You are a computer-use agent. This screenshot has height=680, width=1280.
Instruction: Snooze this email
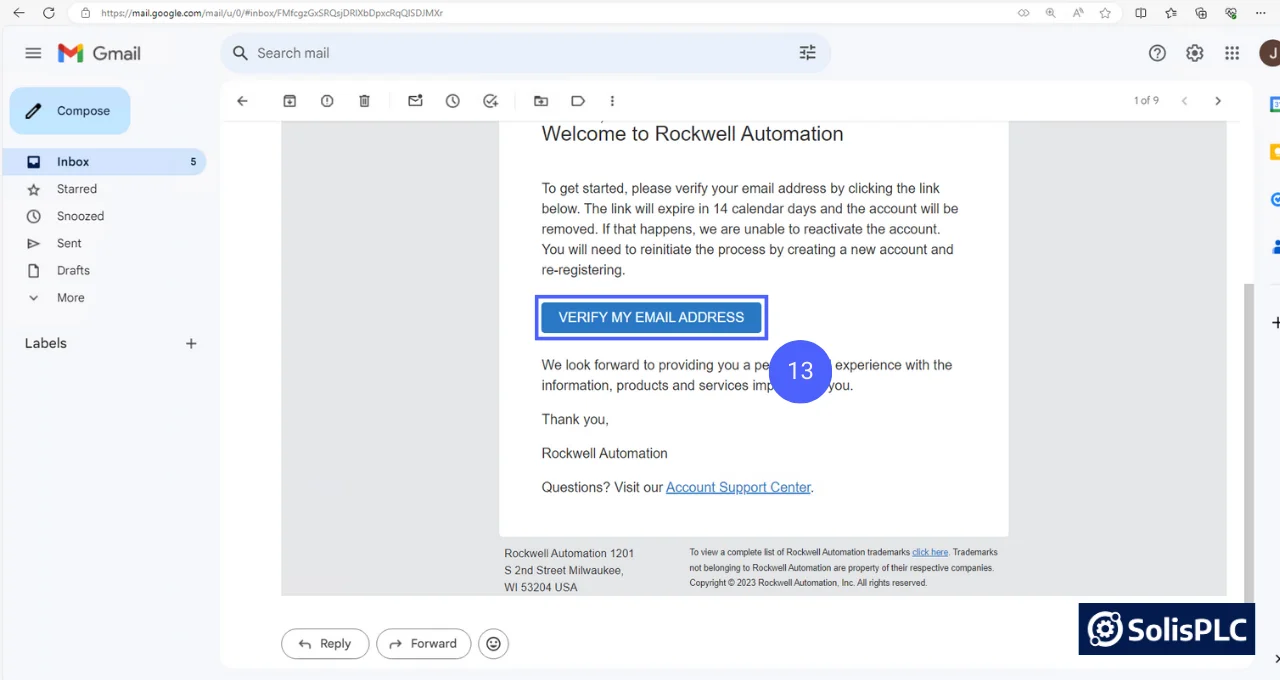452,100
